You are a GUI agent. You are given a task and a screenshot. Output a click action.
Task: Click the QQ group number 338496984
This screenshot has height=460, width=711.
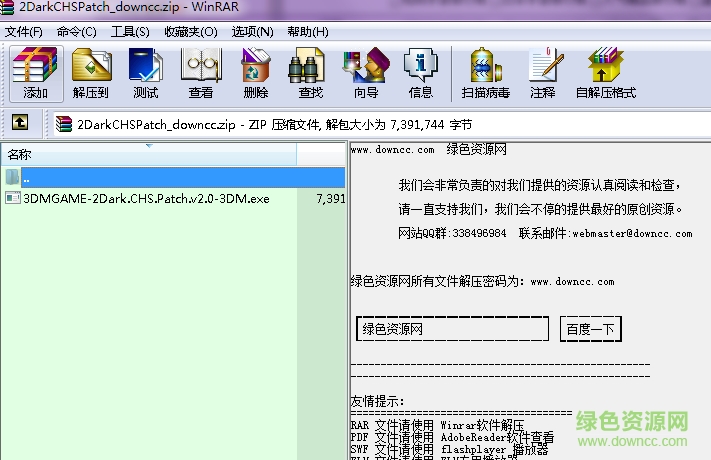pyautogui.click(x=479, y=234)
